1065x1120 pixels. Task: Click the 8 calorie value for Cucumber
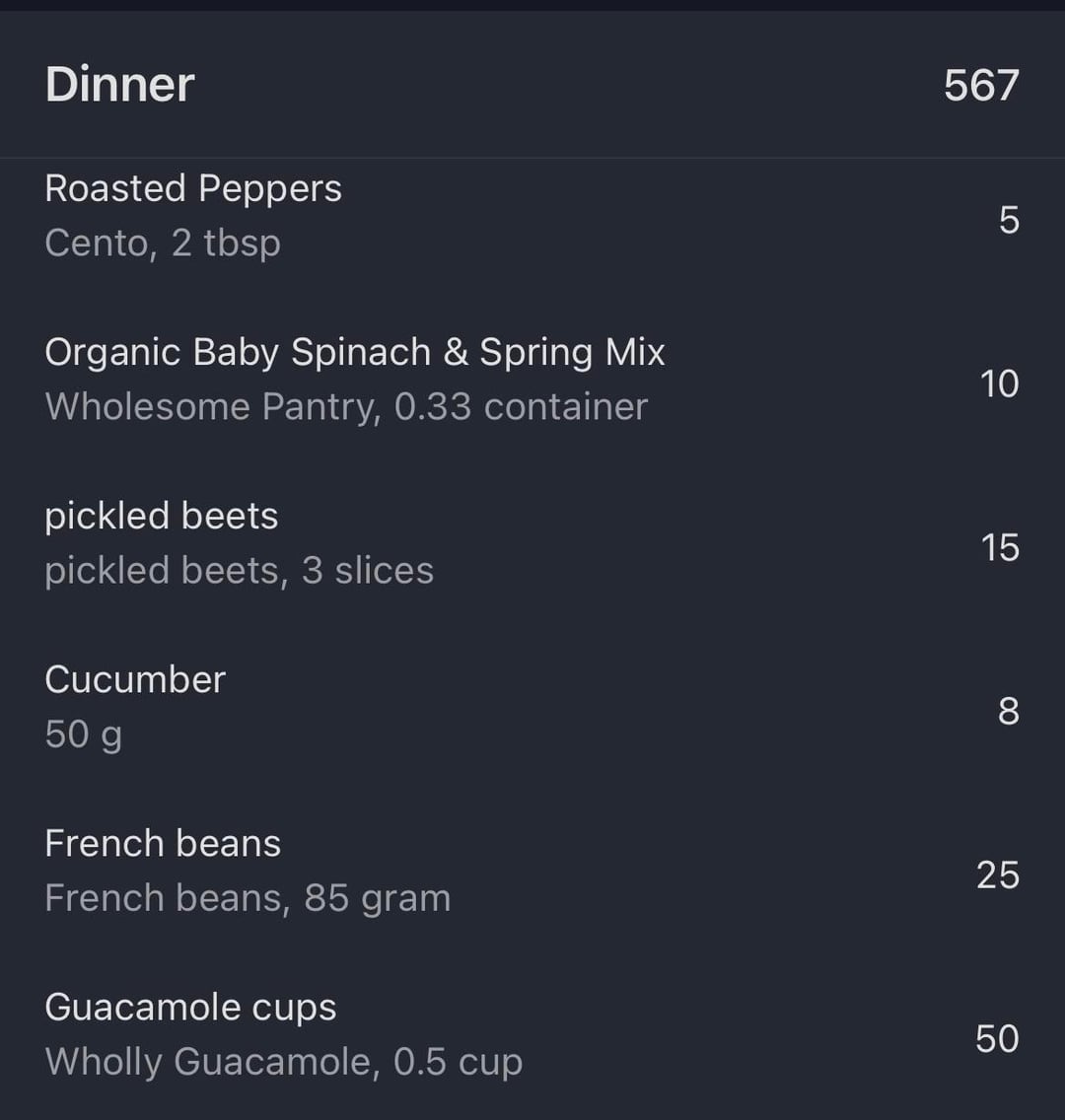[x=1008, y=711]
